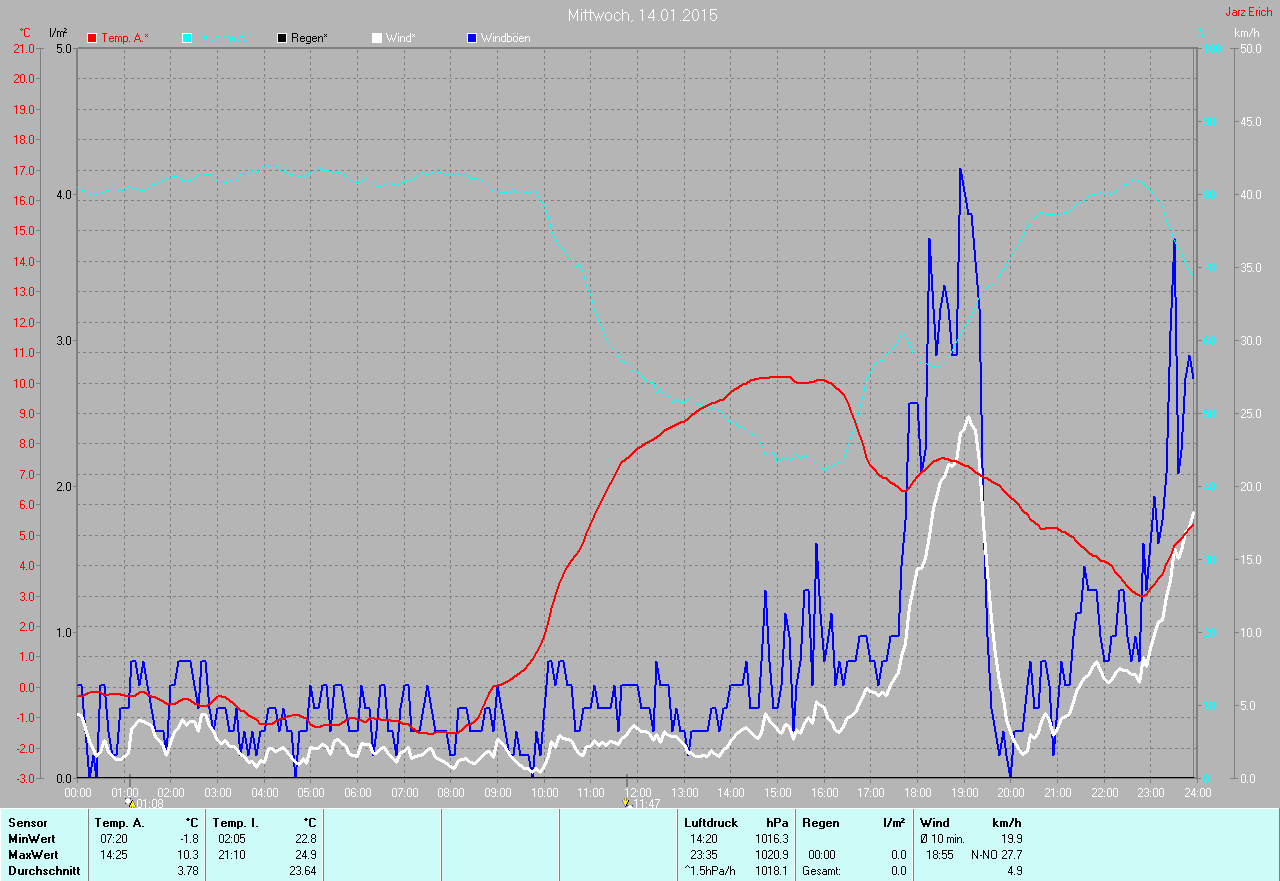Click the °C temperature axis unit label

[25, 33]
